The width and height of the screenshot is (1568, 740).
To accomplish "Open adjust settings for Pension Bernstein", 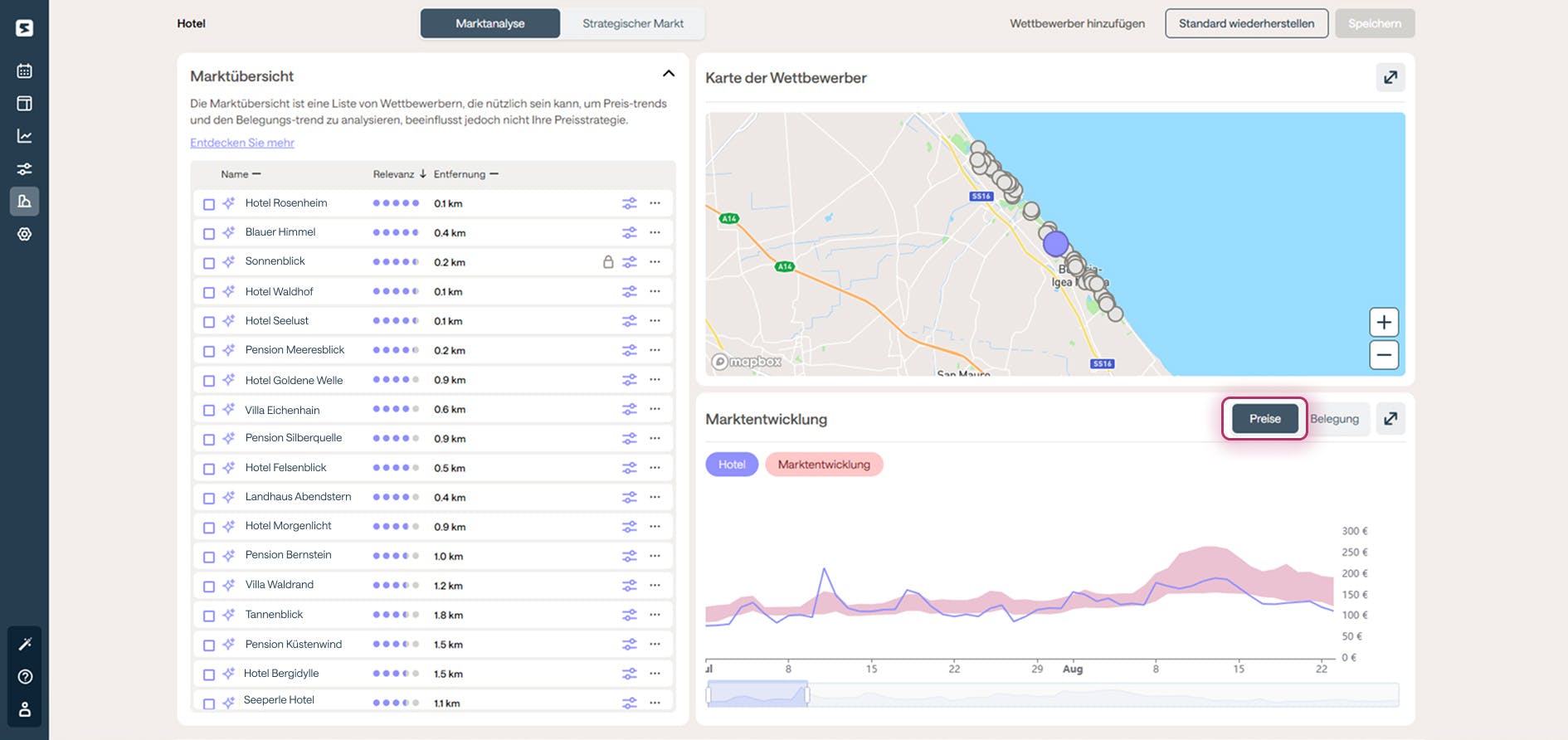I will coord(630,556).
